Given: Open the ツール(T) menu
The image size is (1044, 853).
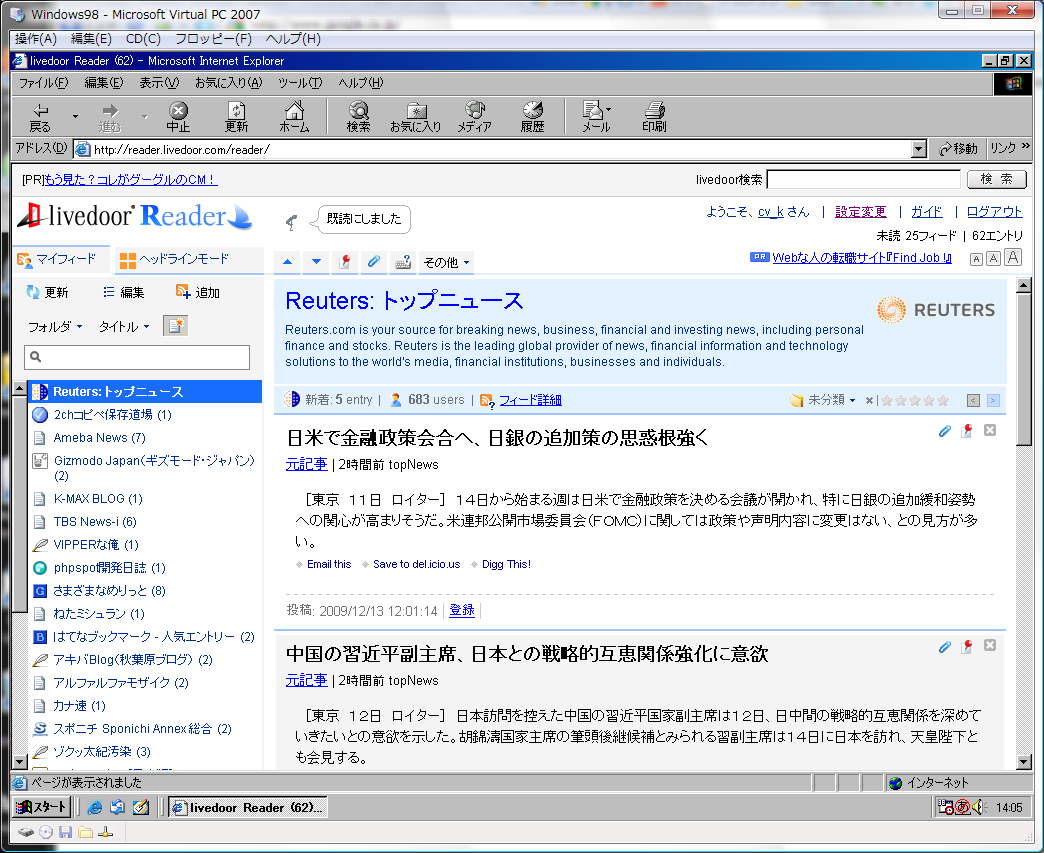Looking at the screenshot, I should 300,83.
